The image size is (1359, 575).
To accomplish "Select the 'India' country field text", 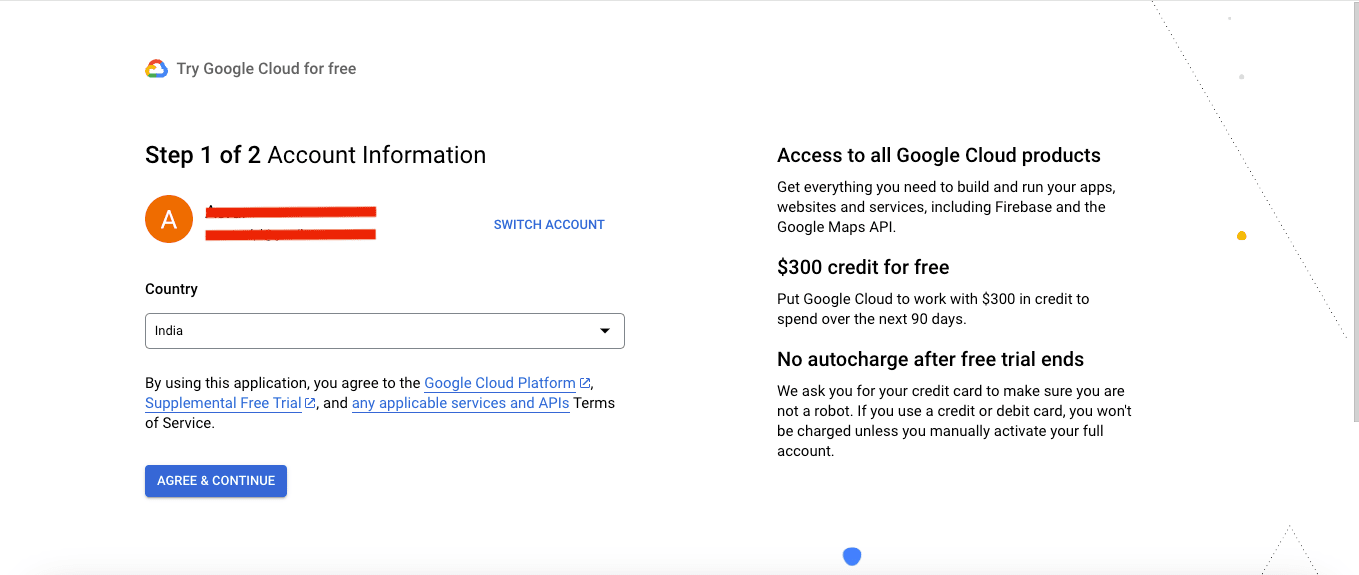I will (169, 331).
